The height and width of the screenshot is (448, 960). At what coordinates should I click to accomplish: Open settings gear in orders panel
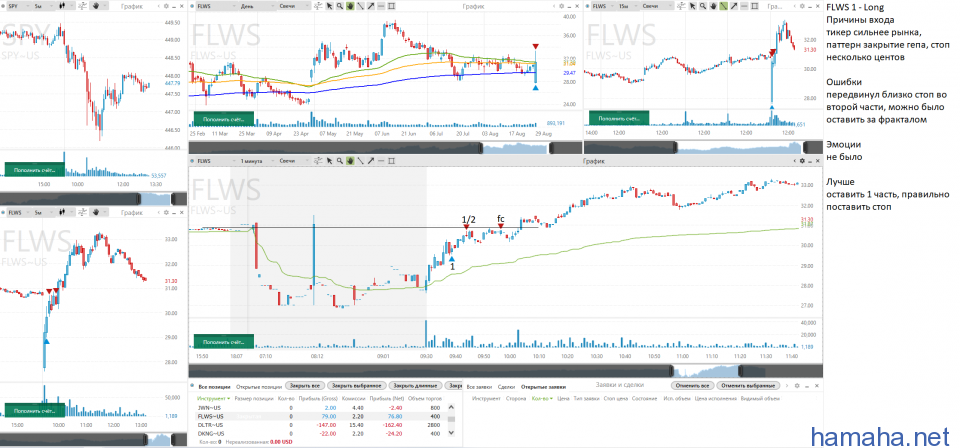point(797,386)
